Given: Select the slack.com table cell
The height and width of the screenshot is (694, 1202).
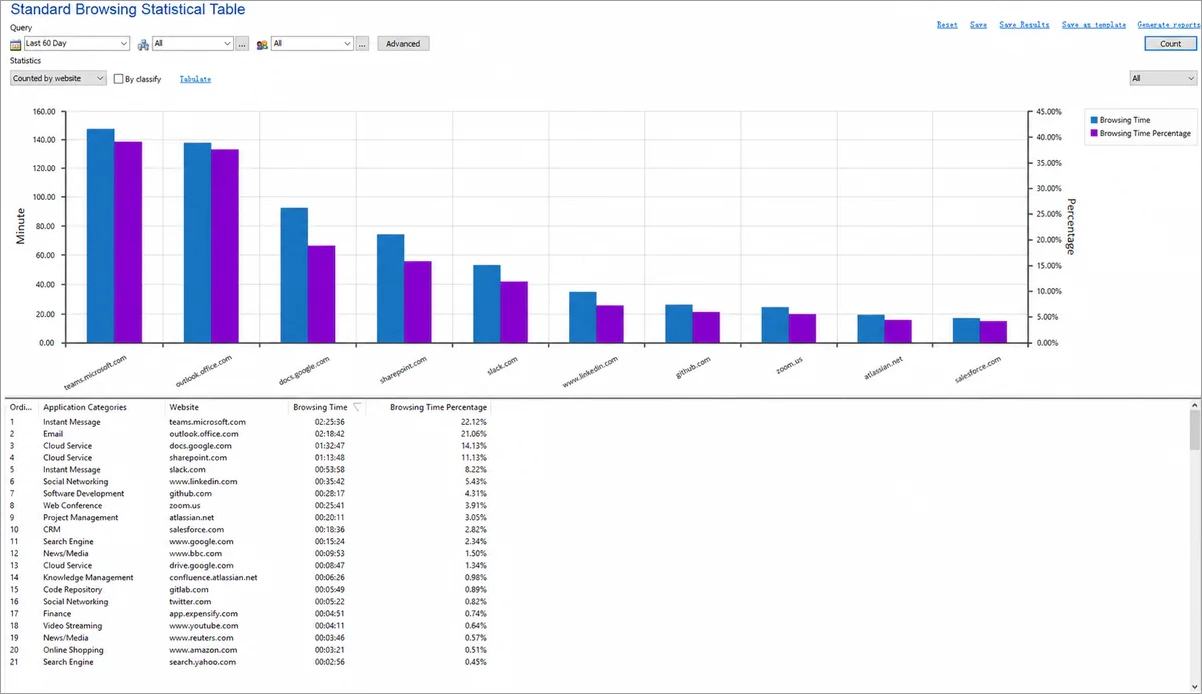Looking at the screenshot, I should click(188, 470).
